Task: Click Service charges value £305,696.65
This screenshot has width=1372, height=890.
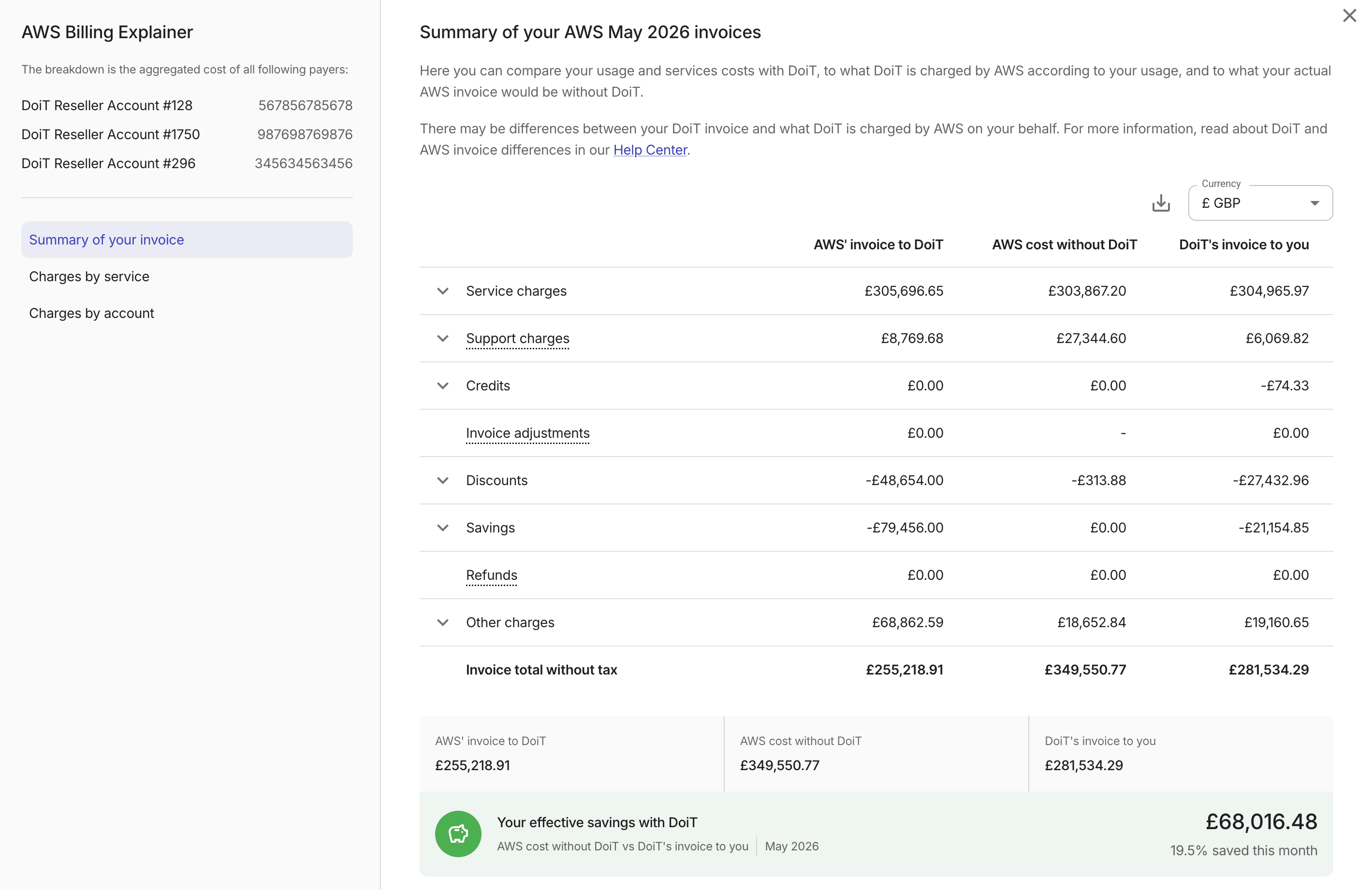Action: coord(904,291)
